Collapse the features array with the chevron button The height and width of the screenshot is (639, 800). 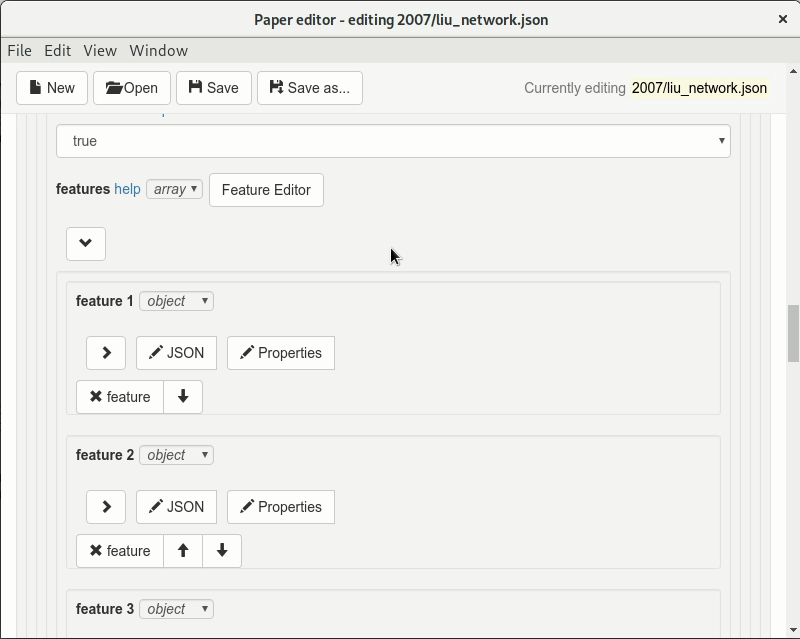(86, 243)
